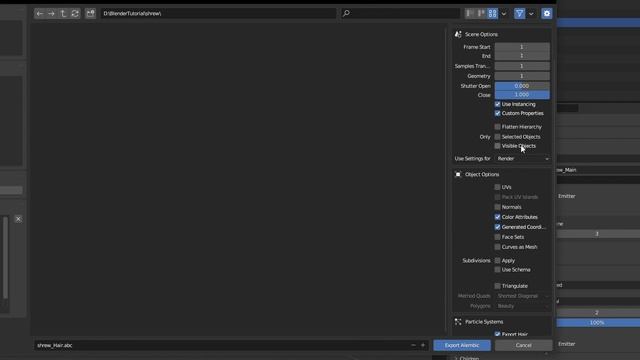640x360 pixels.
Task: Open filter settings dropdown arrow
Action: [531, 13]
